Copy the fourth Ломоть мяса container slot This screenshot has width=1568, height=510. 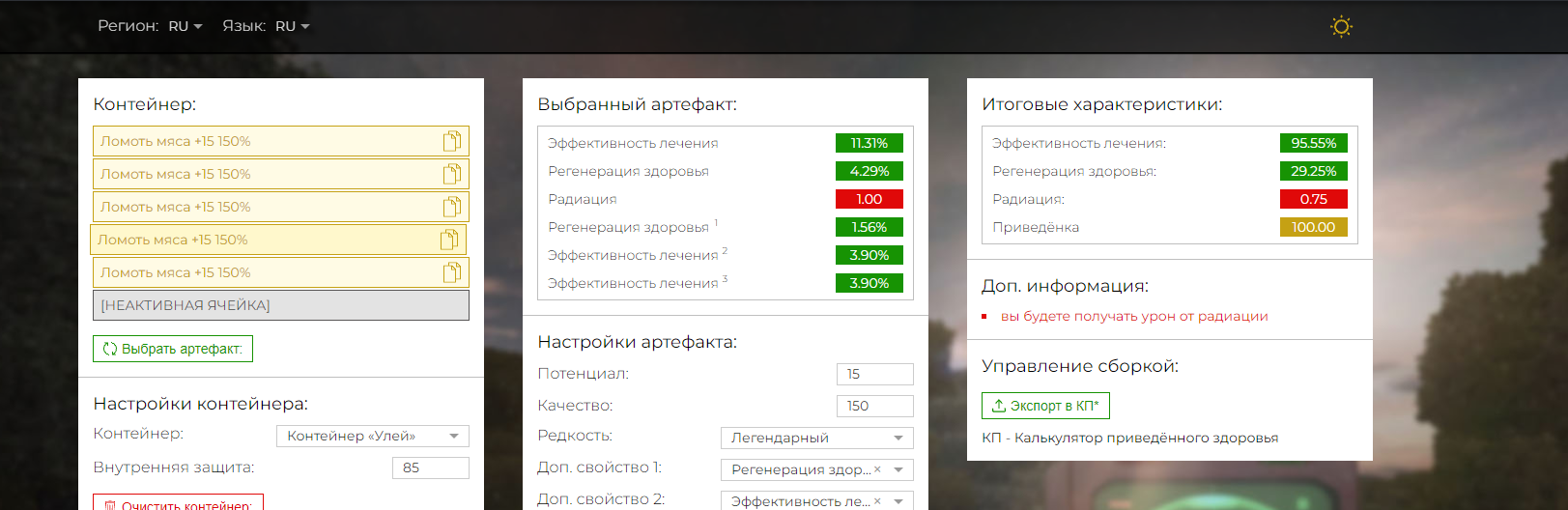(448, 241)
